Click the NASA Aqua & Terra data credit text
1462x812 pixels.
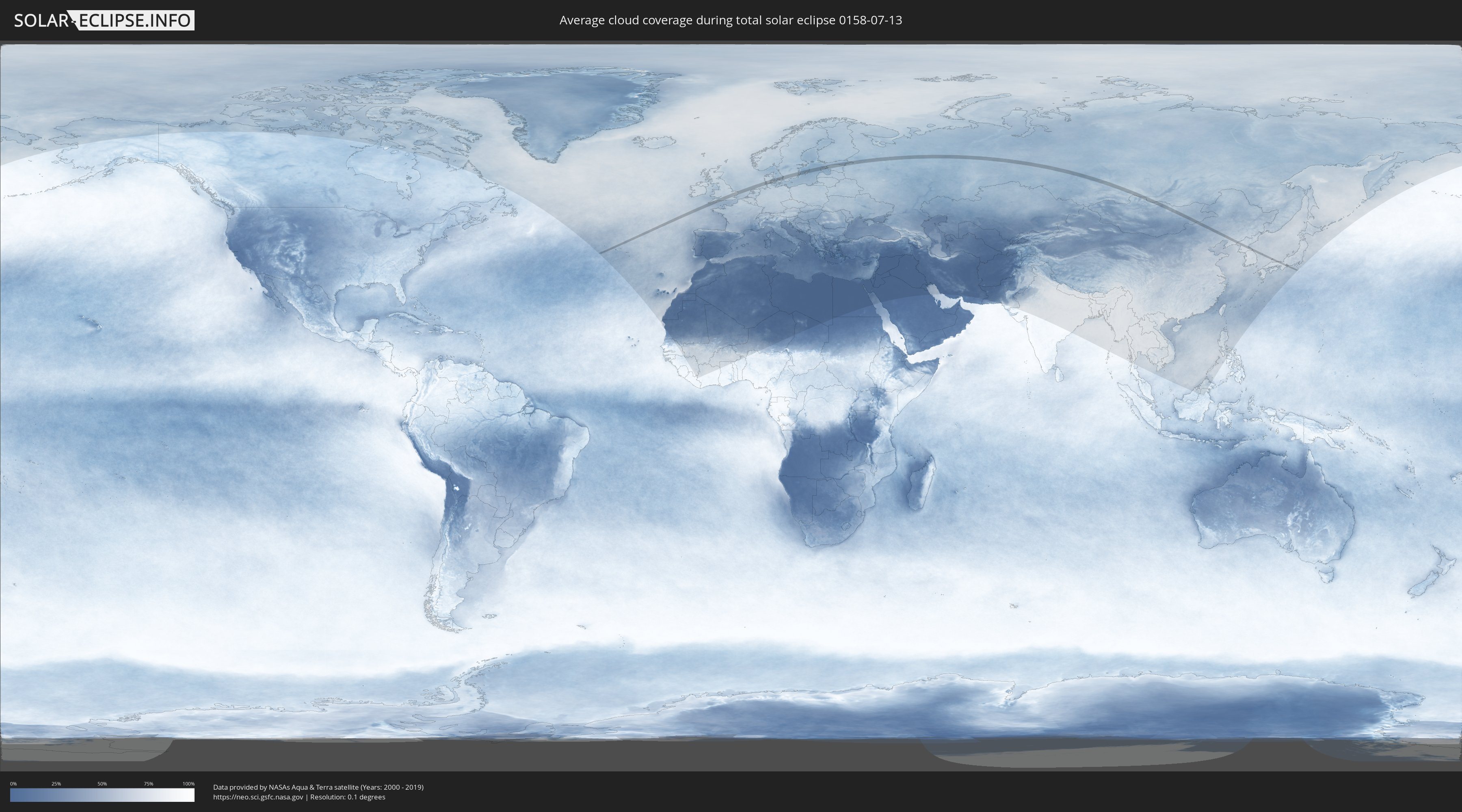[318, 787]
